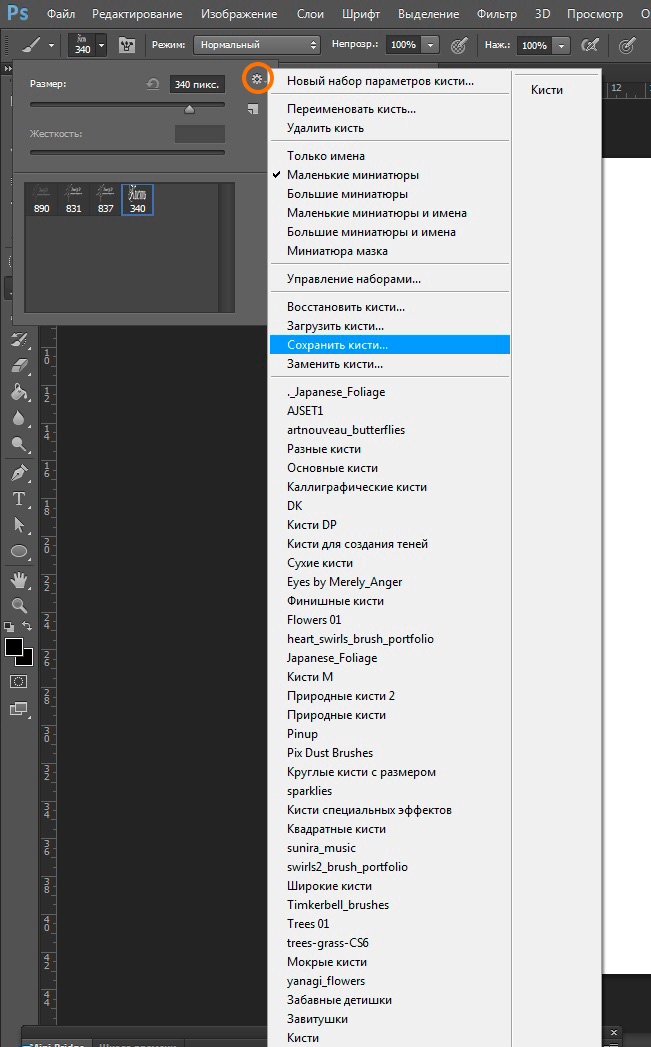
Task: Select the Zoom tool
Action: pyautogui.click(x=19, y=606)
